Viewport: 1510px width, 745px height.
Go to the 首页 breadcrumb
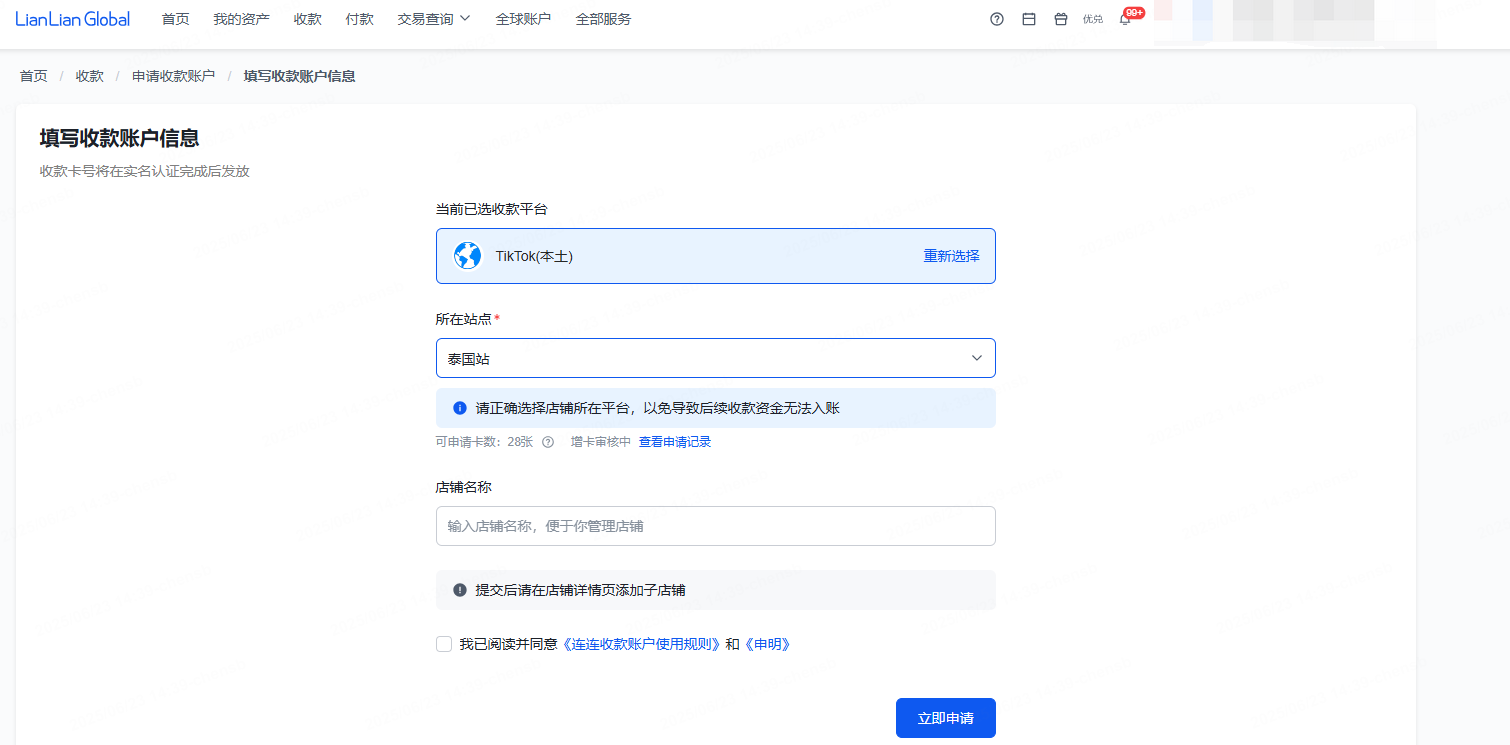pos(34,76)
